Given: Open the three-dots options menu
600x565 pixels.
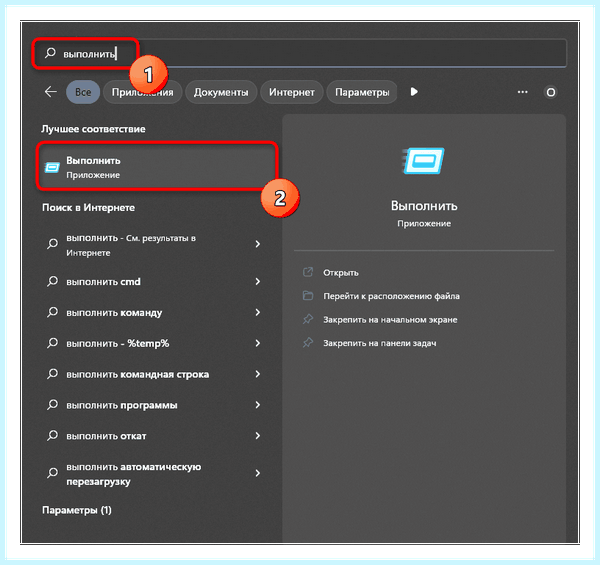Looking at the screenshot, I should [522, 92].
